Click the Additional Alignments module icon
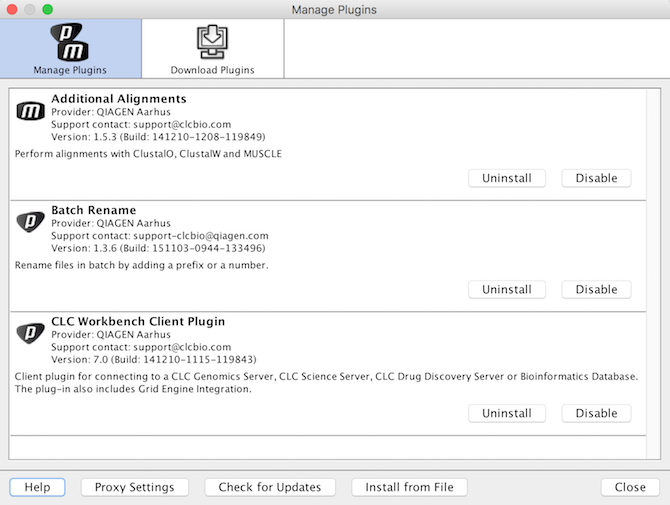The height and width of the screenshot is (505, 670). coord(30,111)
